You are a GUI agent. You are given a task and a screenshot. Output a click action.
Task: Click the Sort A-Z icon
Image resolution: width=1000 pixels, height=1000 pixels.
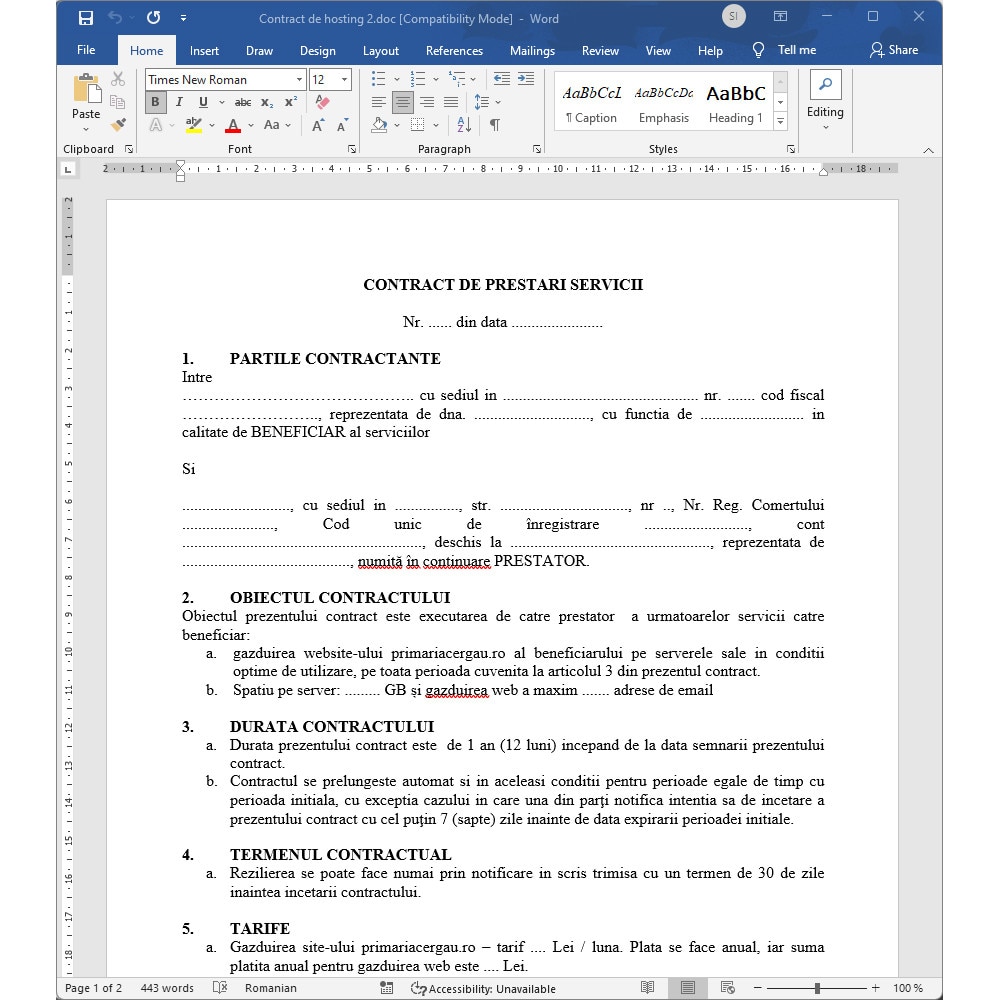463,125
